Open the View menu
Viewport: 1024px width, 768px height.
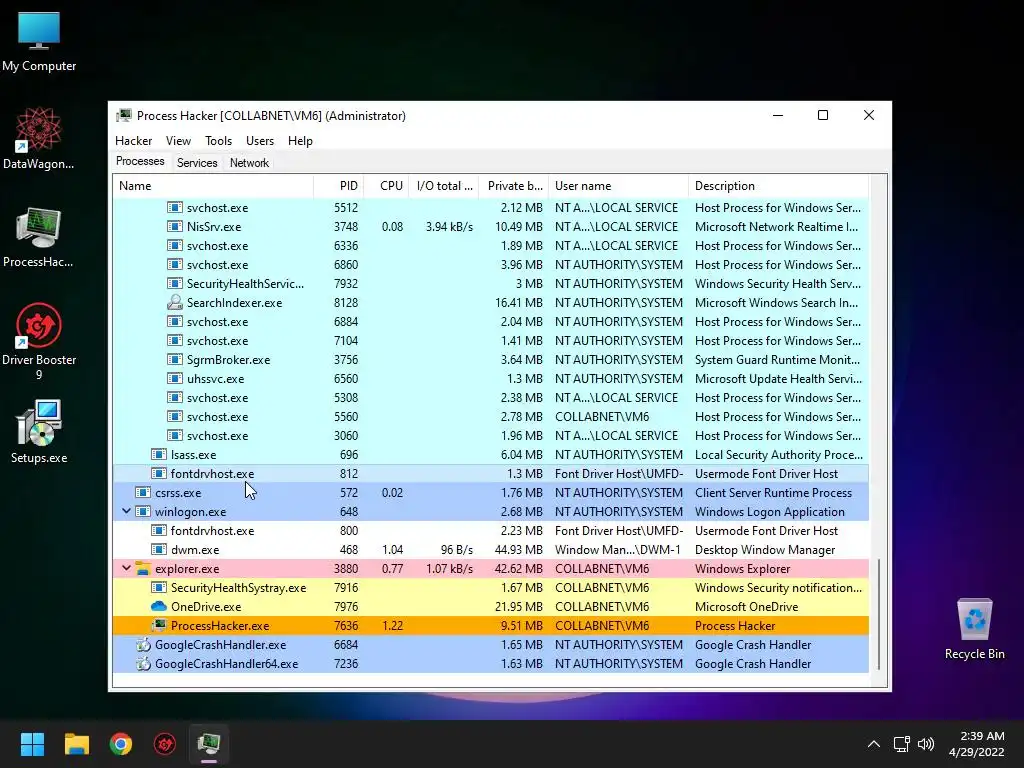[178, 141]
